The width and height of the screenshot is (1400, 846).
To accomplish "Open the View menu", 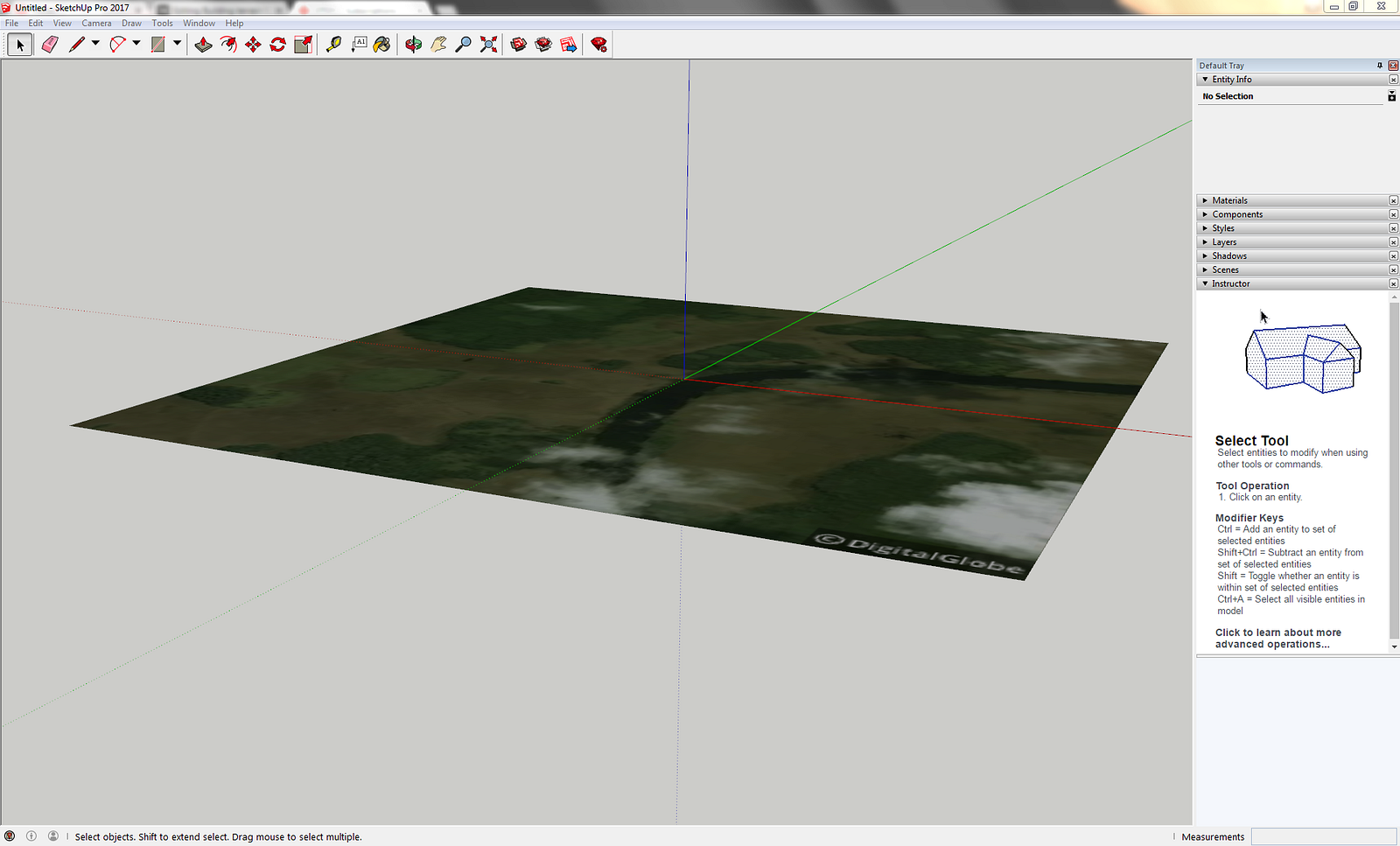I will (62, 24).
